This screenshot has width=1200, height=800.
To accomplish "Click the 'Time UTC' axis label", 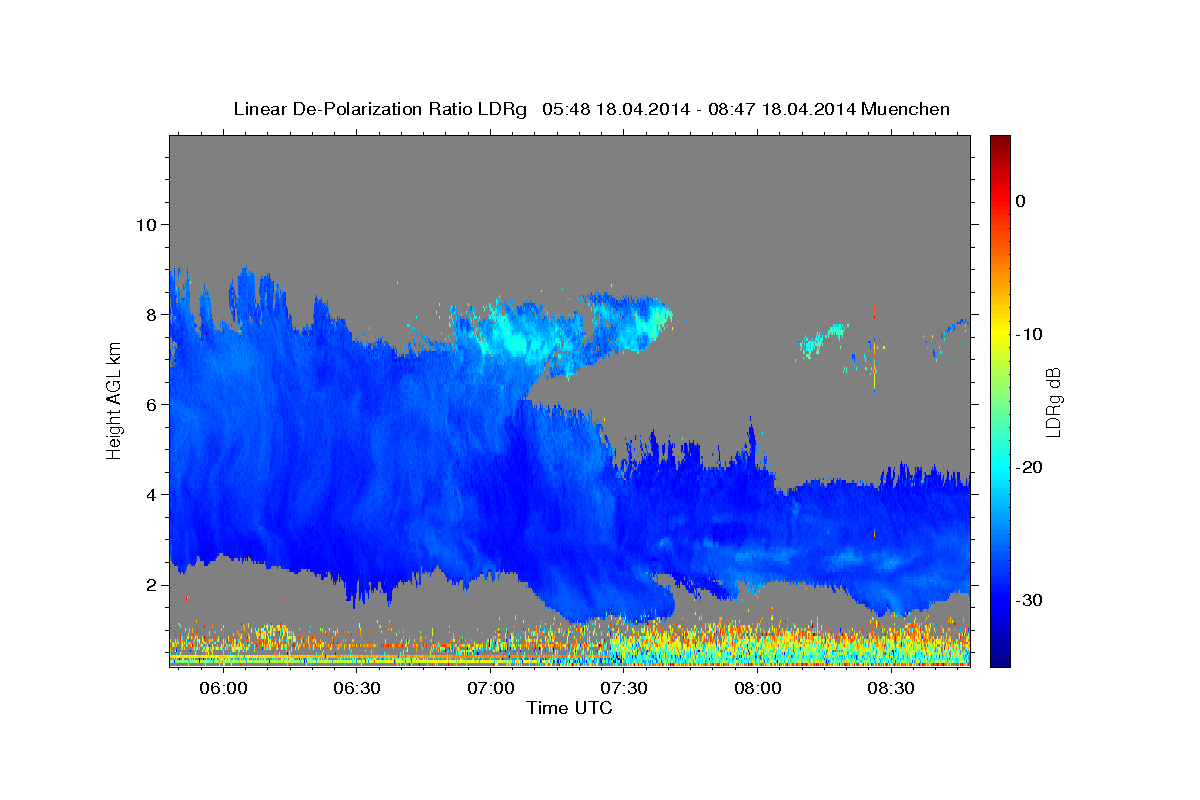I will point(569,708).
